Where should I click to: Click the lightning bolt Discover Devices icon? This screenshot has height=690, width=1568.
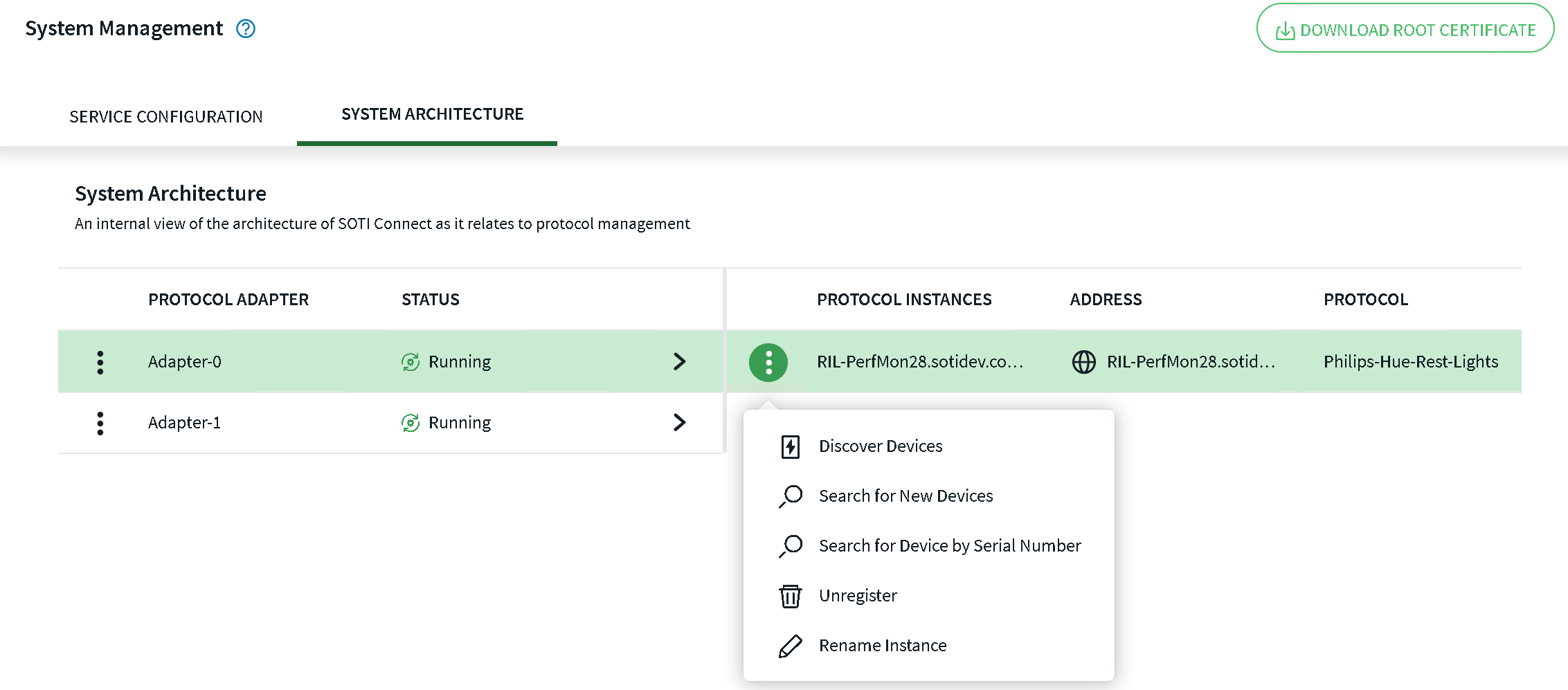(x=791, y=446)
